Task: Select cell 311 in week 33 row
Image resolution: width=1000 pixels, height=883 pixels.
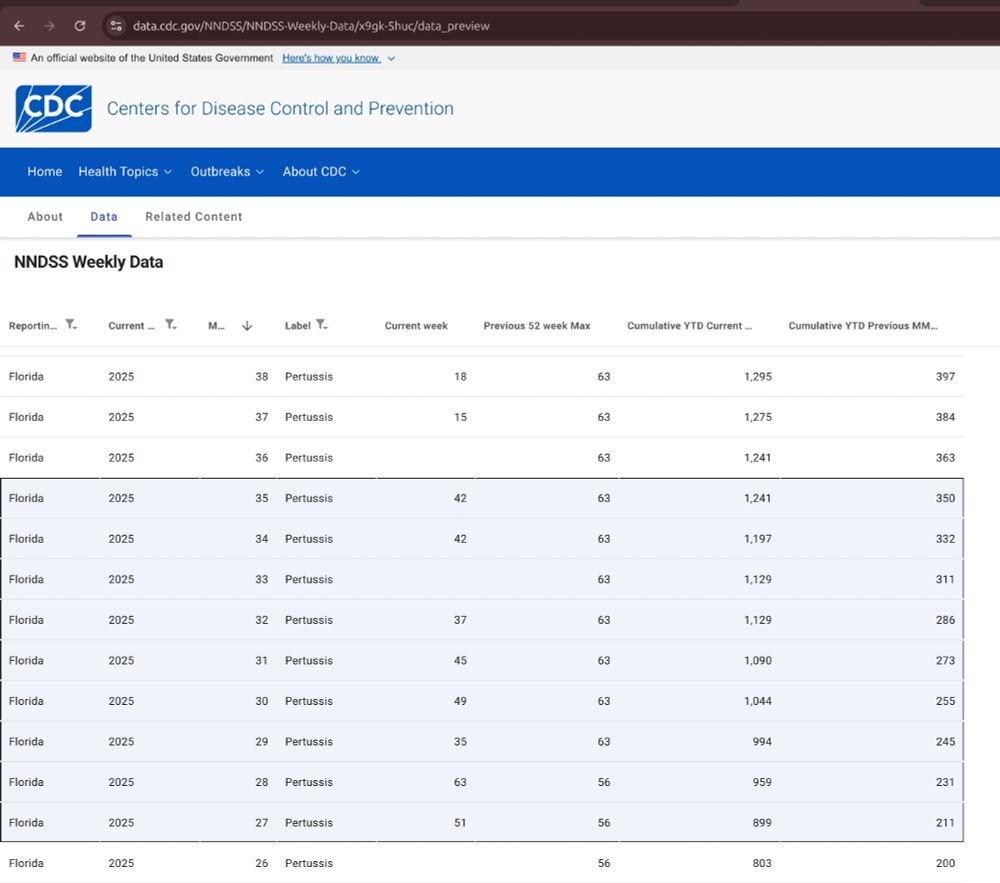Action: pos(945,580)
